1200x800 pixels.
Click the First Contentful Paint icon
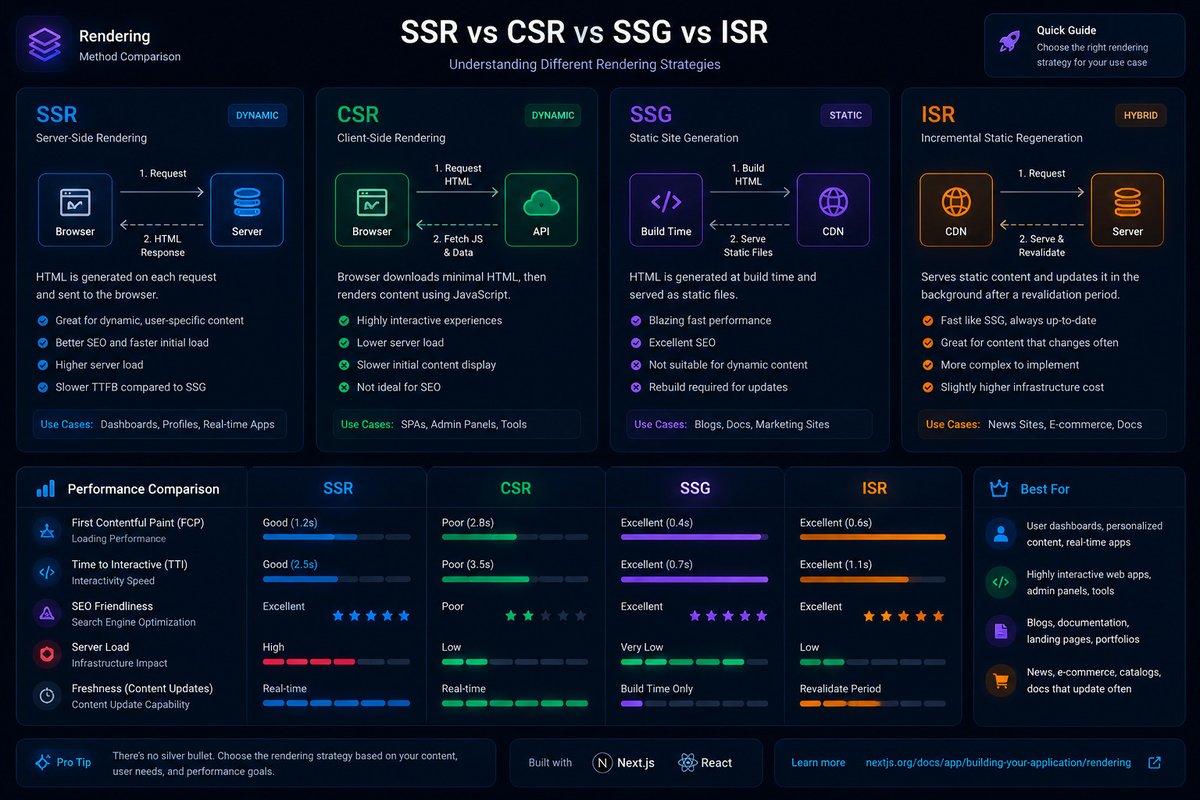(x=47, y=530)
